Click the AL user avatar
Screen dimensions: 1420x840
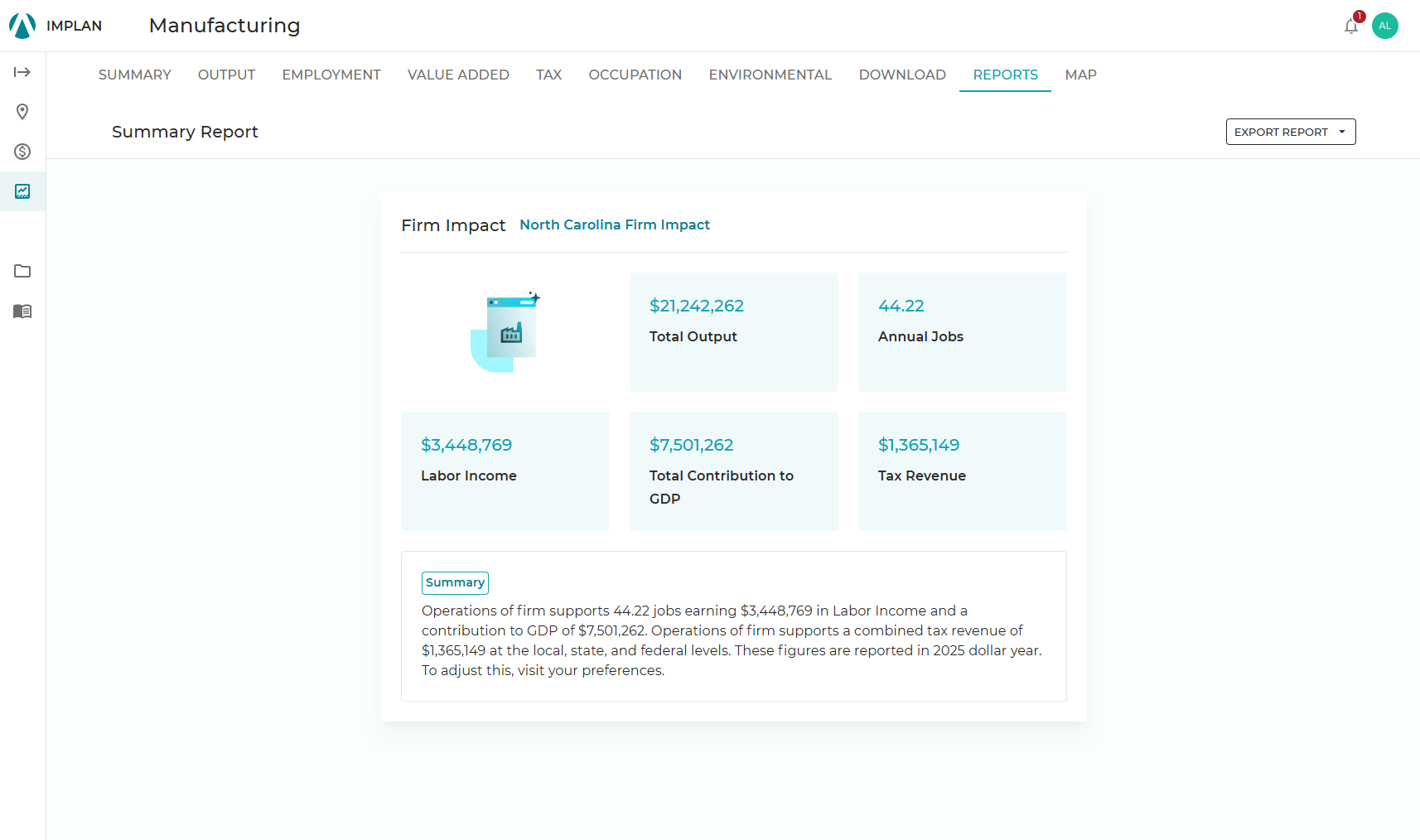1385,26
